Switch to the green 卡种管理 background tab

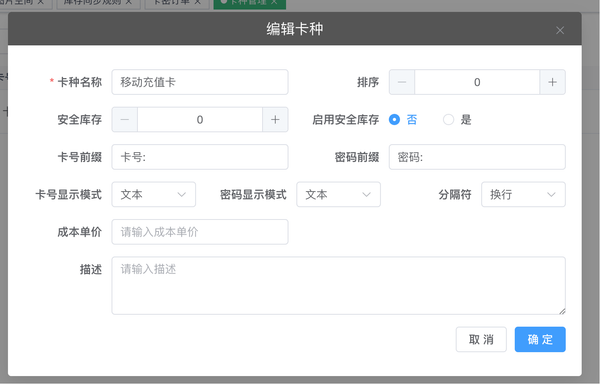point(249,4)
